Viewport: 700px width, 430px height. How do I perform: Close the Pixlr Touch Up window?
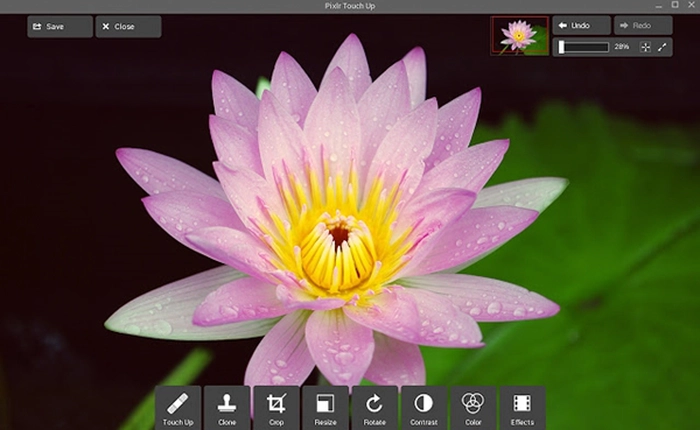click(x=692, y=5)
